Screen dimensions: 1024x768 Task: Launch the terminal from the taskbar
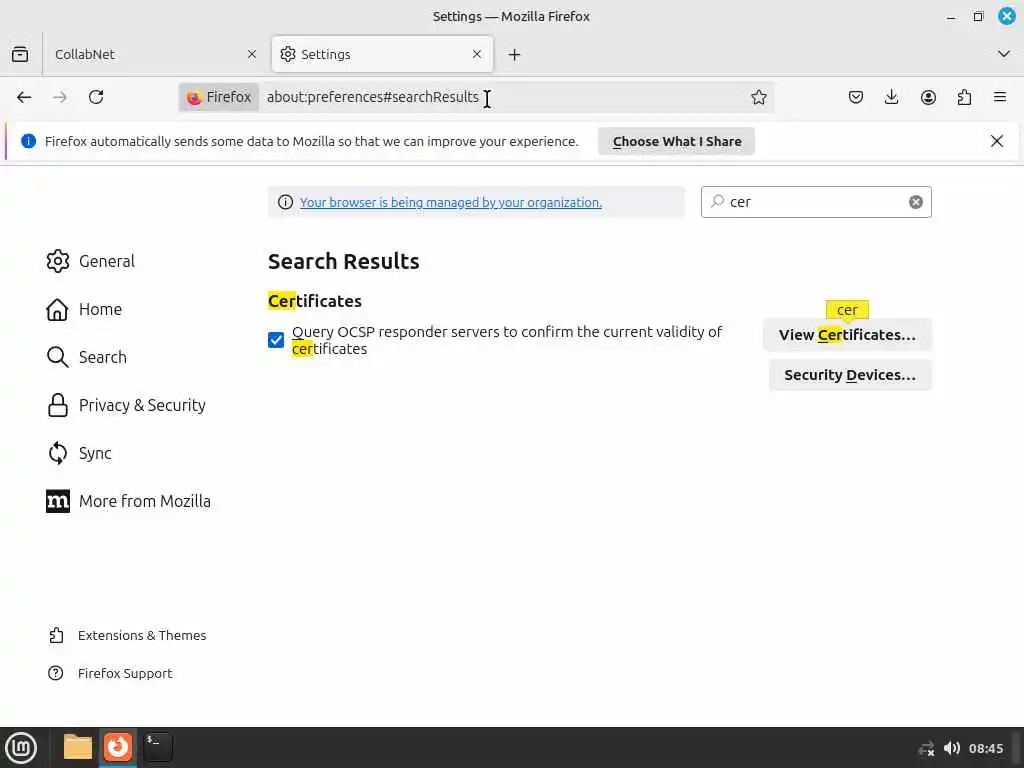coord(158,746)
